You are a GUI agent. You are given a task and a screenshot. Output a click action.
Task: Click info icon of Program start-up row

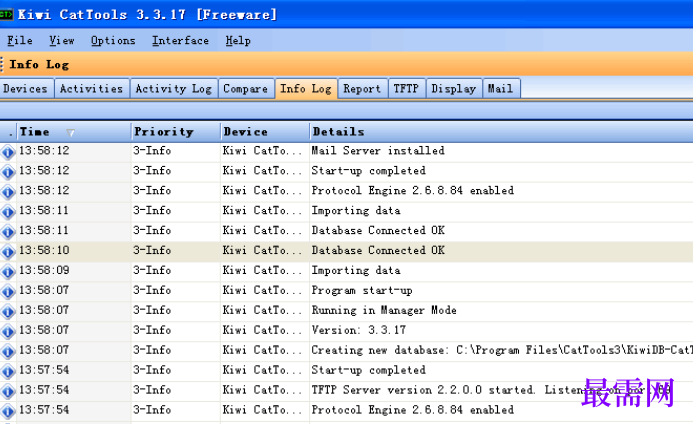tap(8, 291)
